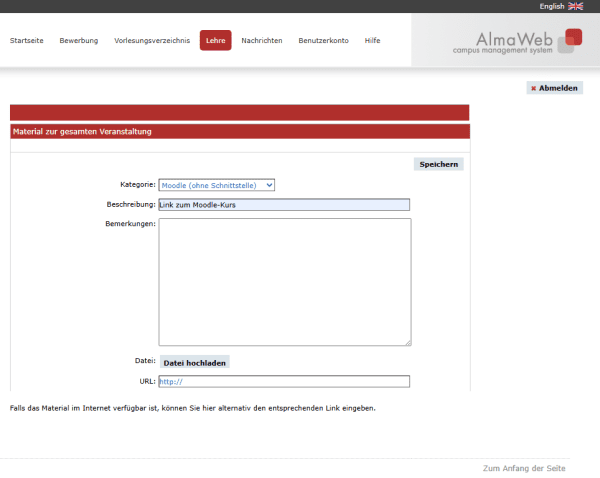Screen dimensions: 600x478
Task: Click the UK flag language icon
Action: point(576,6)
